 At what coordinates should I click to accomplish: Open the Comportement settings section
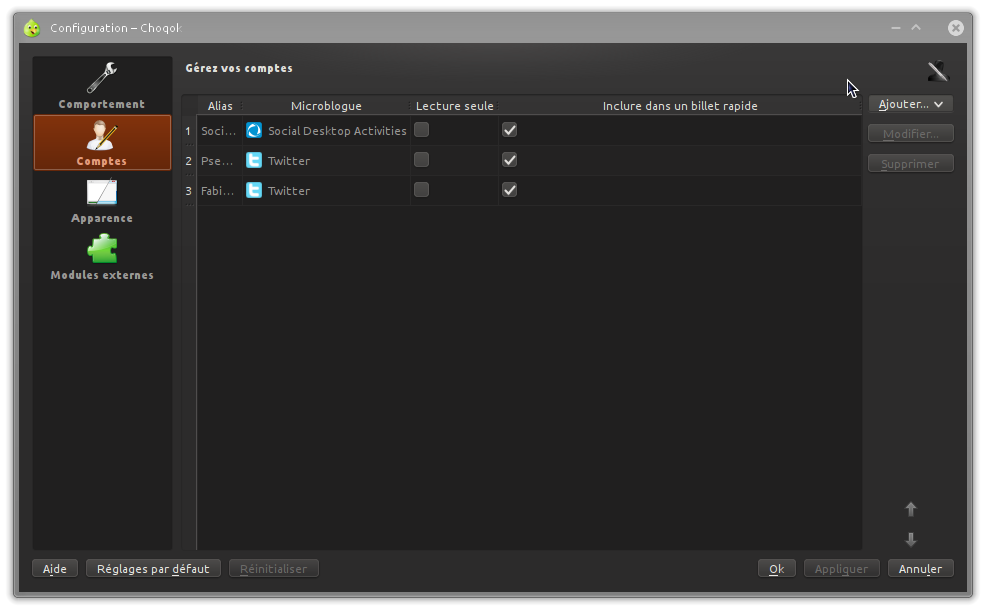102,85
